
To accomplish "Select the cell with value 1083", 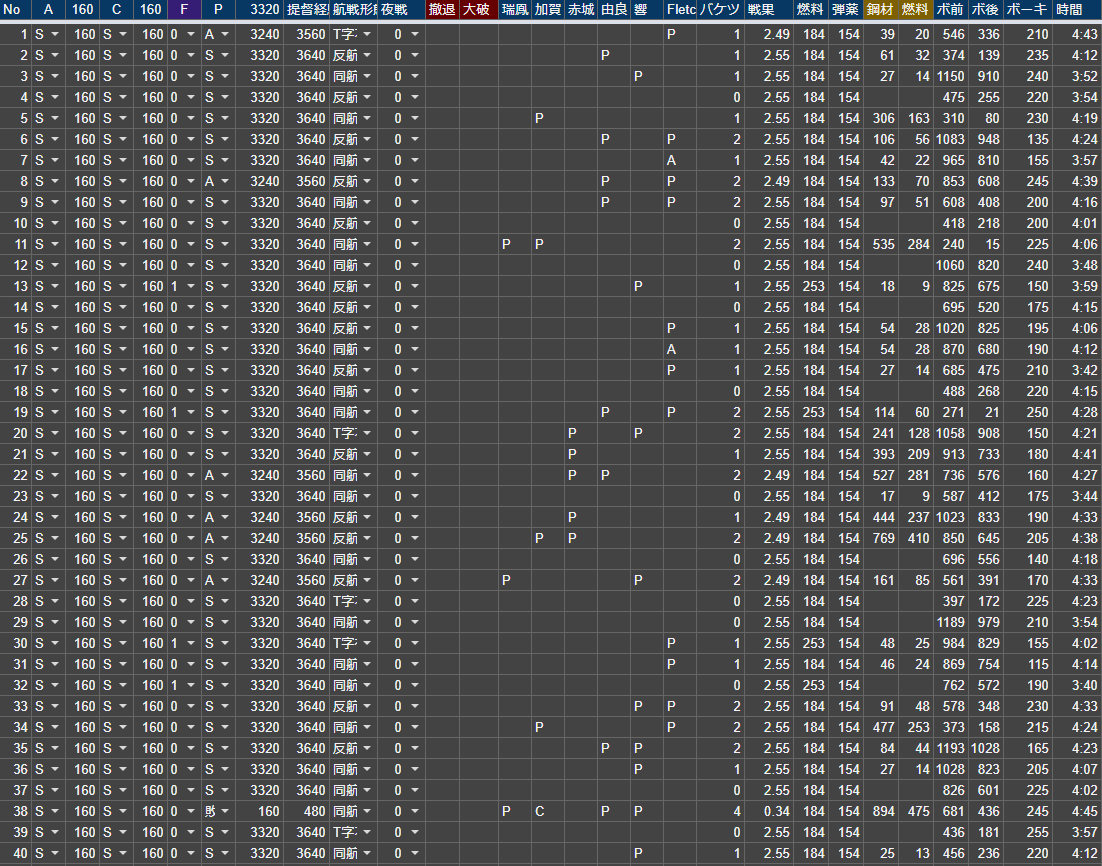I will tap(950, 140).
